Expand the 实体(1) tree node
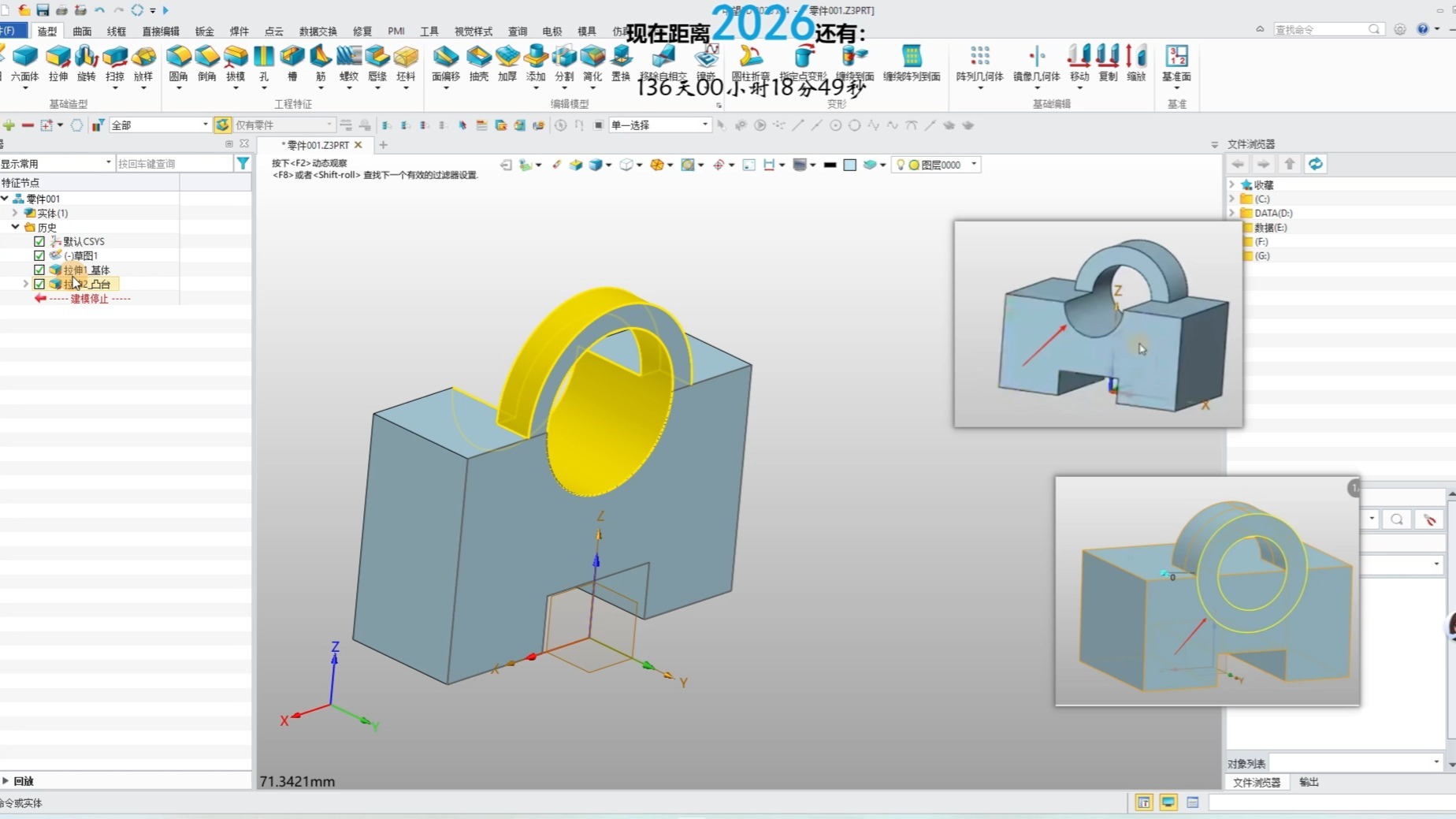This screenshot has height=819, width=1456. [15, 213]
